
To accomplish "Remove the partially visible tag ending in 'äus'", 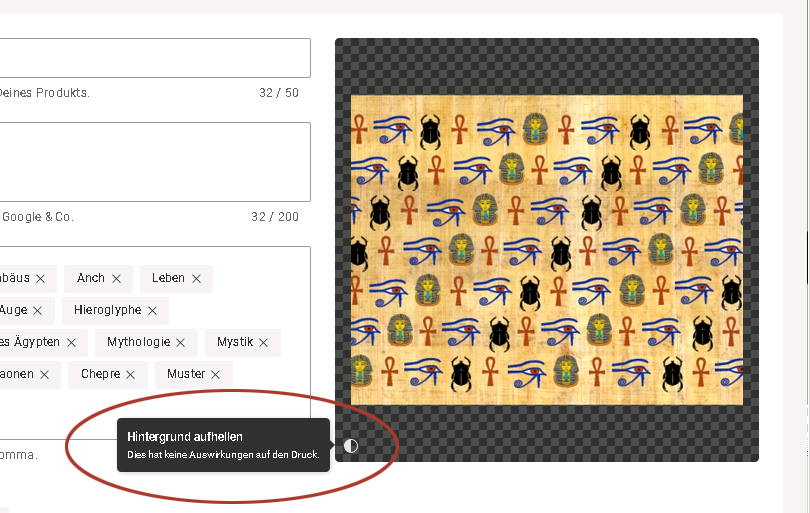I will click(x=40, y=279).
